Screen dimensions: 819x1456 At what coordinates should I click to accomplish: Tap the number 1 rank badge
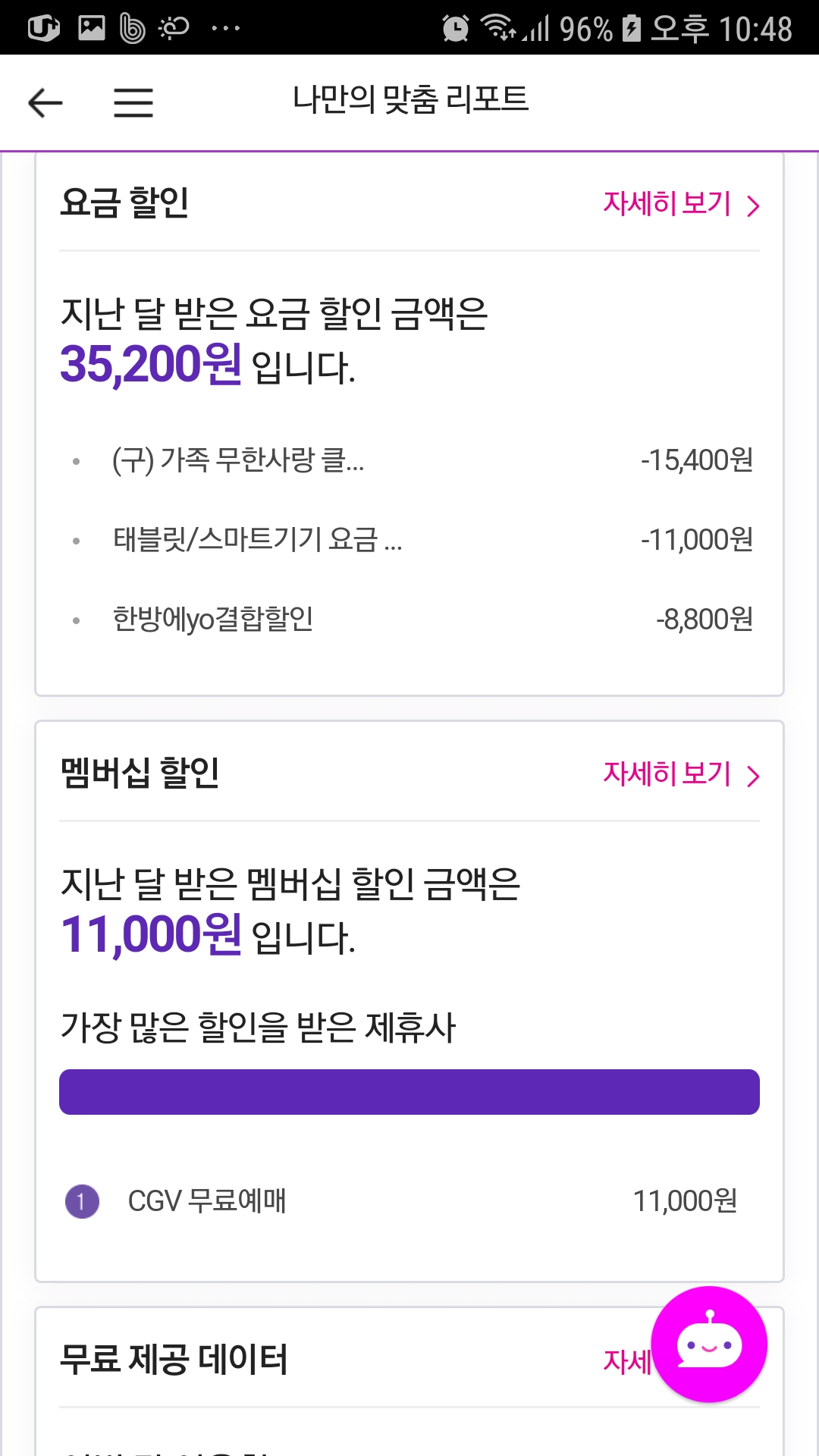pyautogui.click(x=82, y=1201)
